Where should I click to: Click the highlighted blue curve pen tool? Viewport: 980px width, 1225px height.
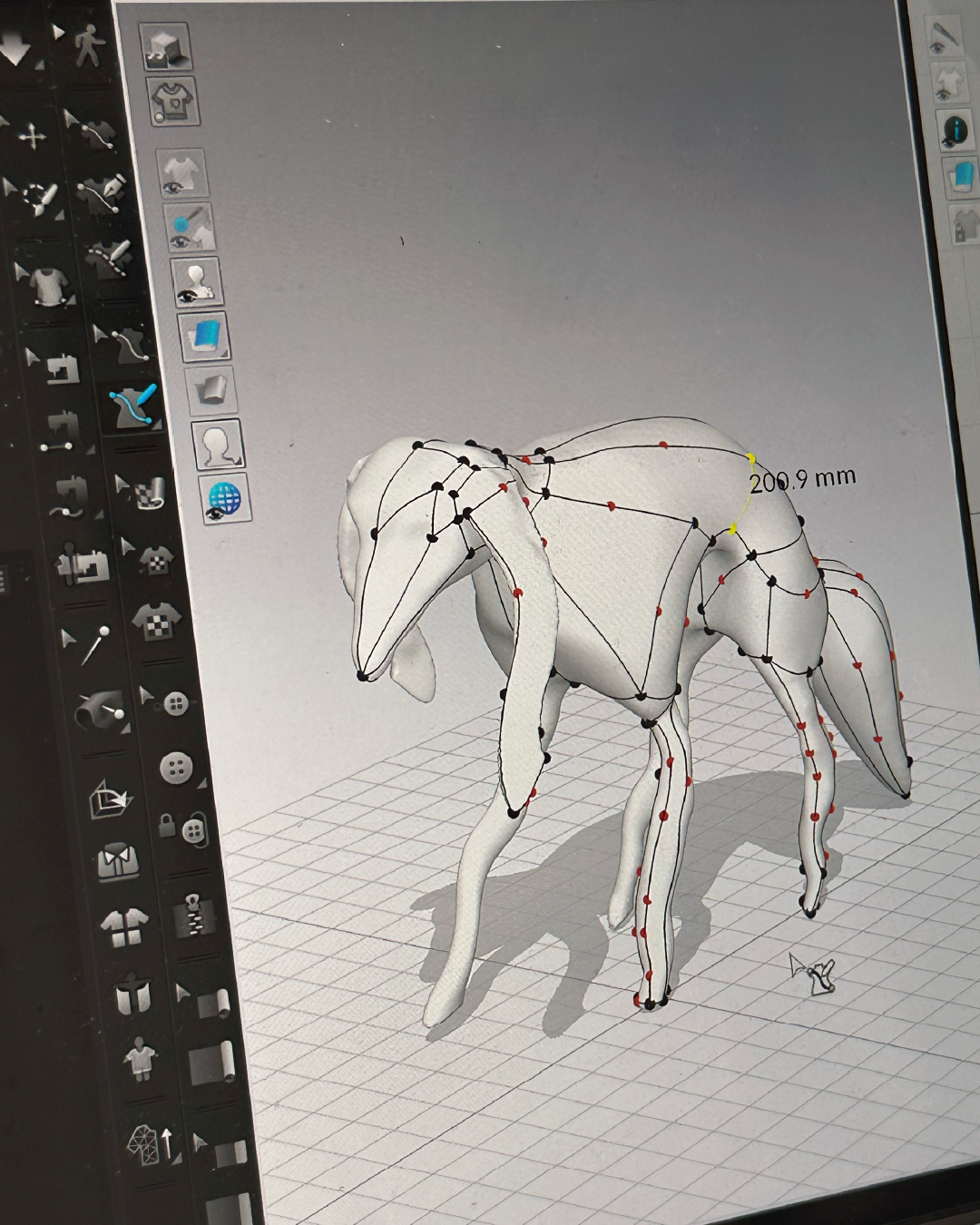[132, 407]
